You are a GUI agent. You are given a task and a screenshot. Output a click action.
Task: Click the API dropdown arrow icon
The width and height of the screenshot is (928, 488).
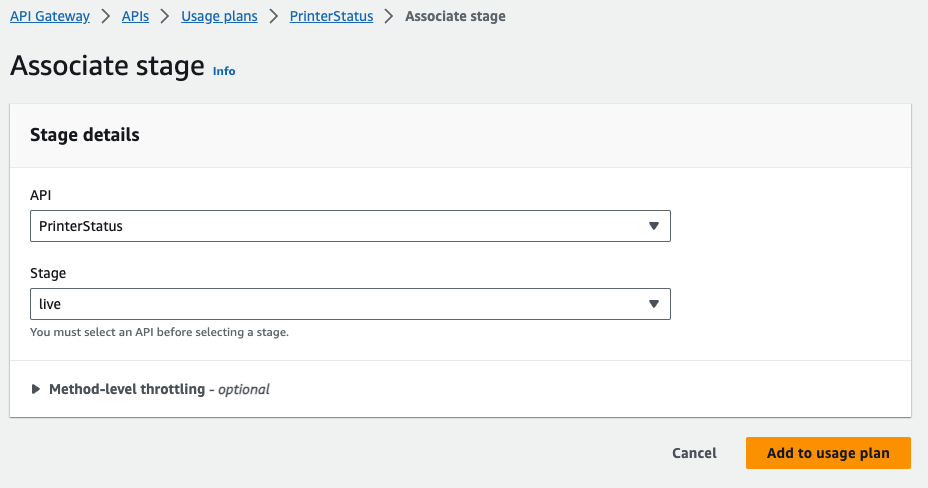pos(653,226)
